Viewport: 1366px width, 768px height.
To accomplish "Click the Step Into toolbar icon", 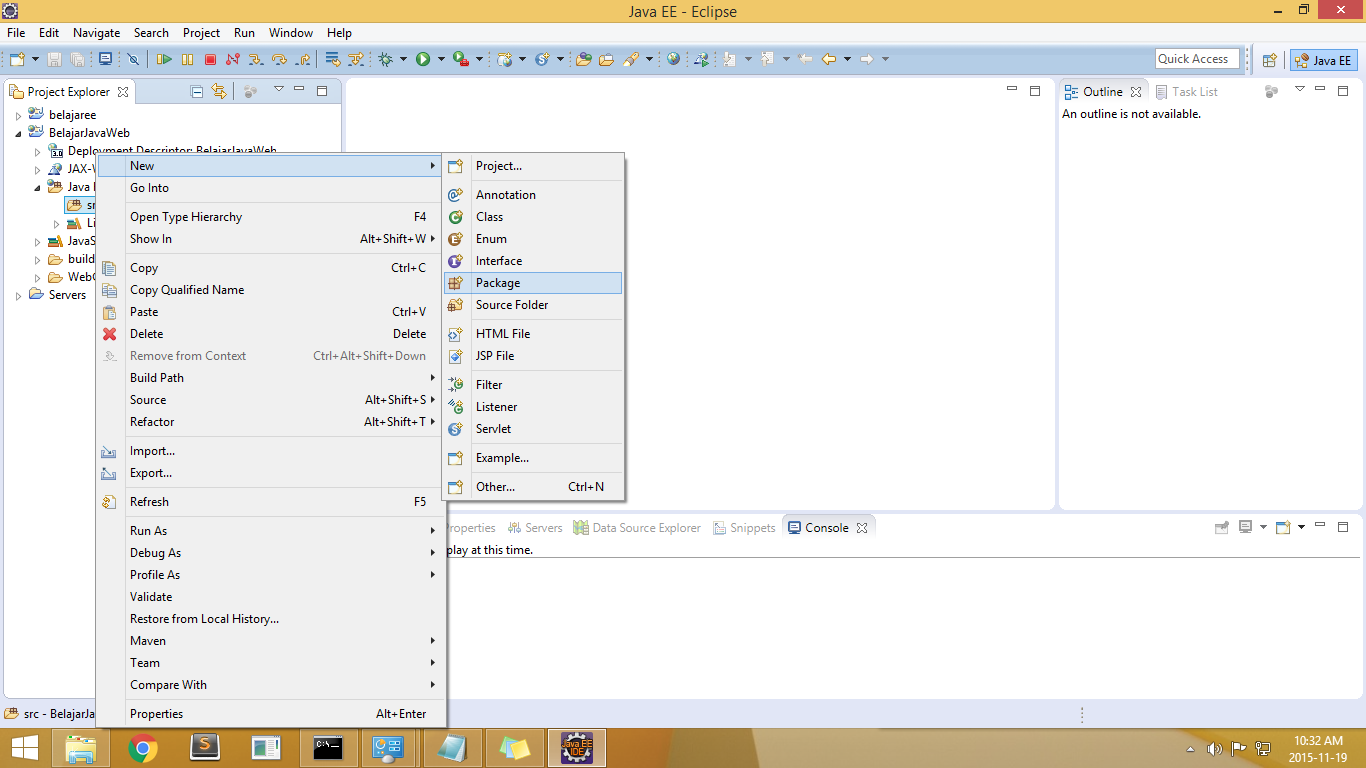I will [x=256, y=60].
